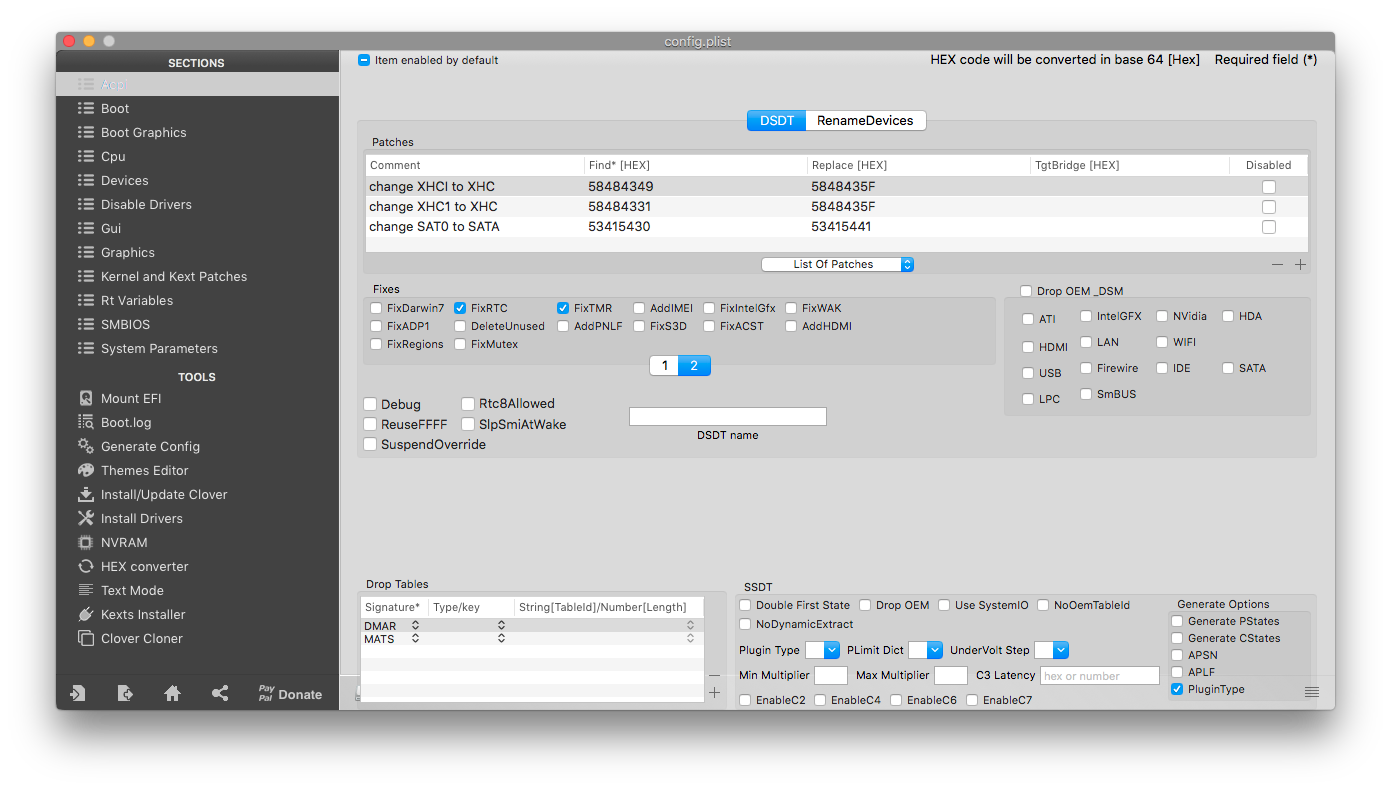This screenshot has width=1391, height=790.
Task: Open the Generate Options list menu icon
Action: click(x=1312, y=692)
